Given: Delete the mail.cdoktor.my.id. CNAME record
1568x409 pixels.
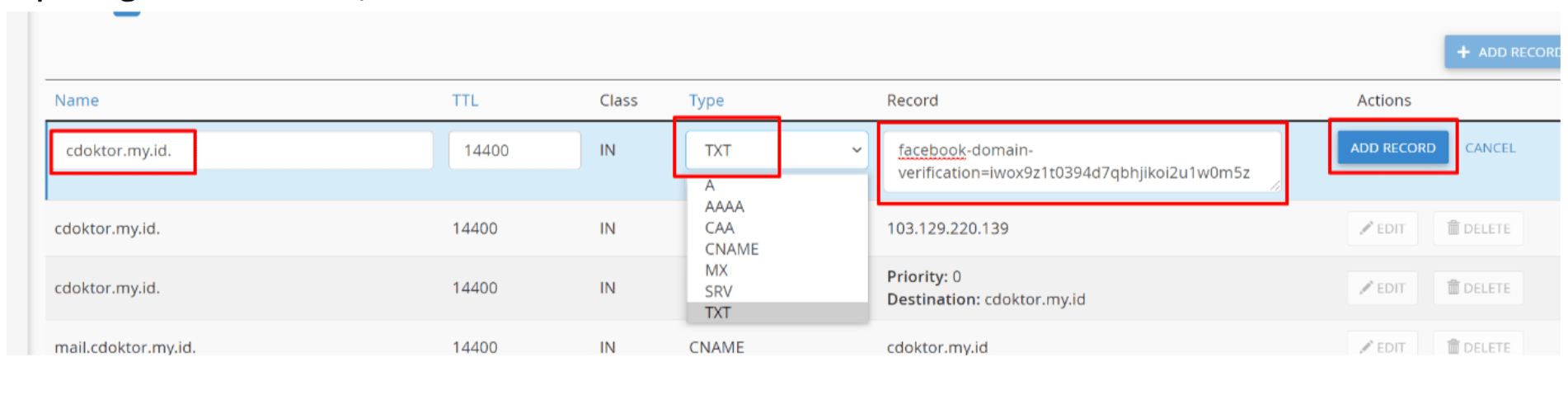Looking at the screenshot, I should 1478,345.
